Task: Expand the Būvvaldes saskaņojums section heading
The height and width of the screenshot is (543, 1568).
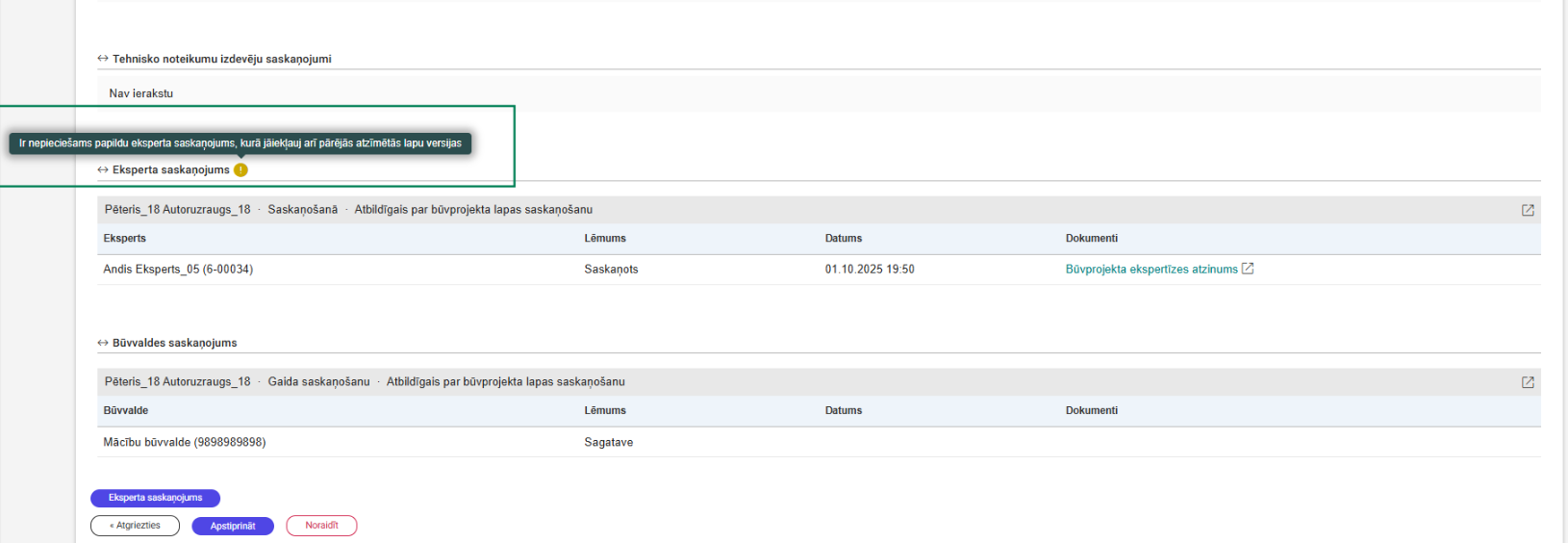Action: tap(174, 343)
